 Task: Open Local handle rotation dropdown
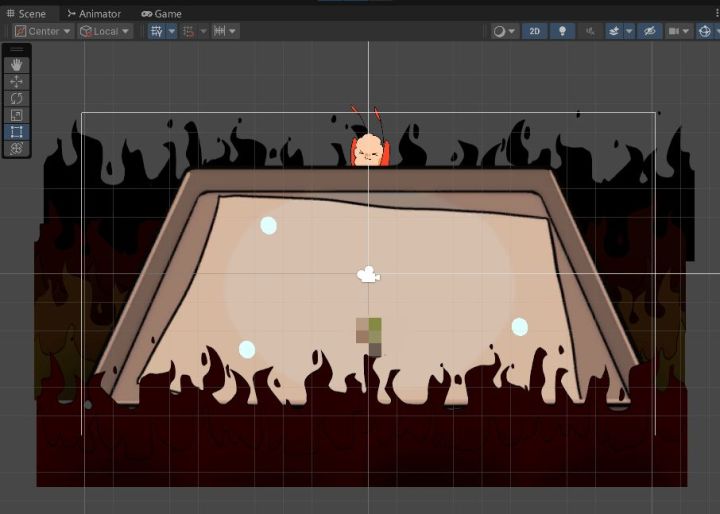(x=105, y=31)
